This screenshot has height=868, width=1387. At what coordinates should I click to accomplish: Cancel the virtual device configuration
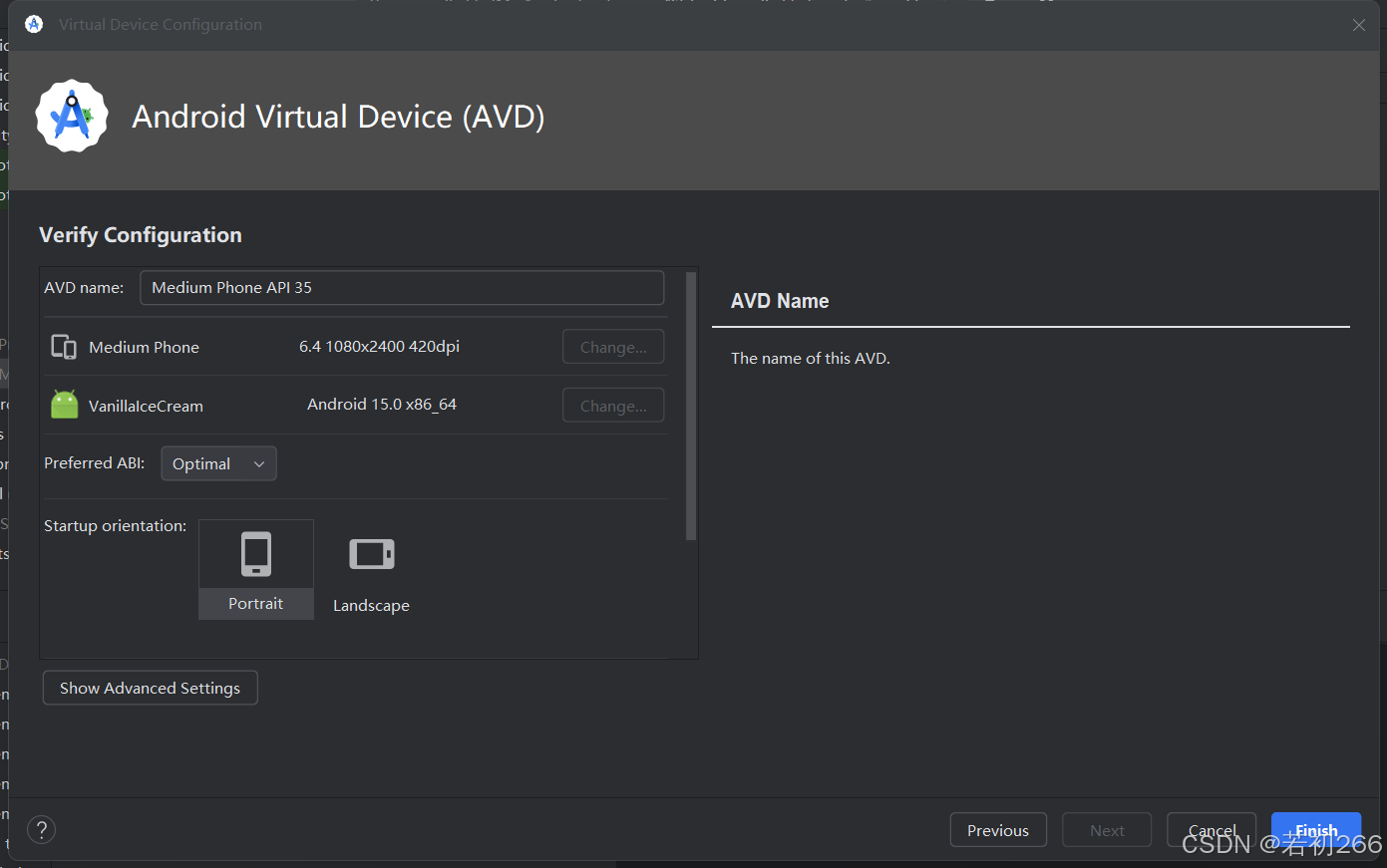[1212, 830]
